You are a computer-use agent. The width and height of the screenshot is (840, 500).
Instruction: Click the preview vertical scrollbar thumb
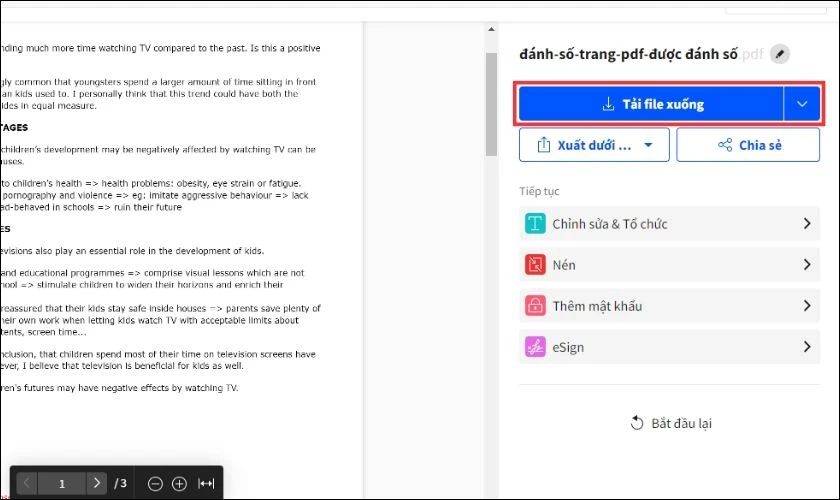(491, 105)
